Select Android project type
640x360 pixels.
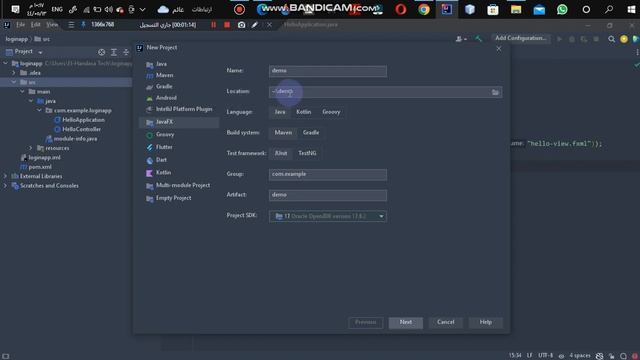(x=166, y=98)
